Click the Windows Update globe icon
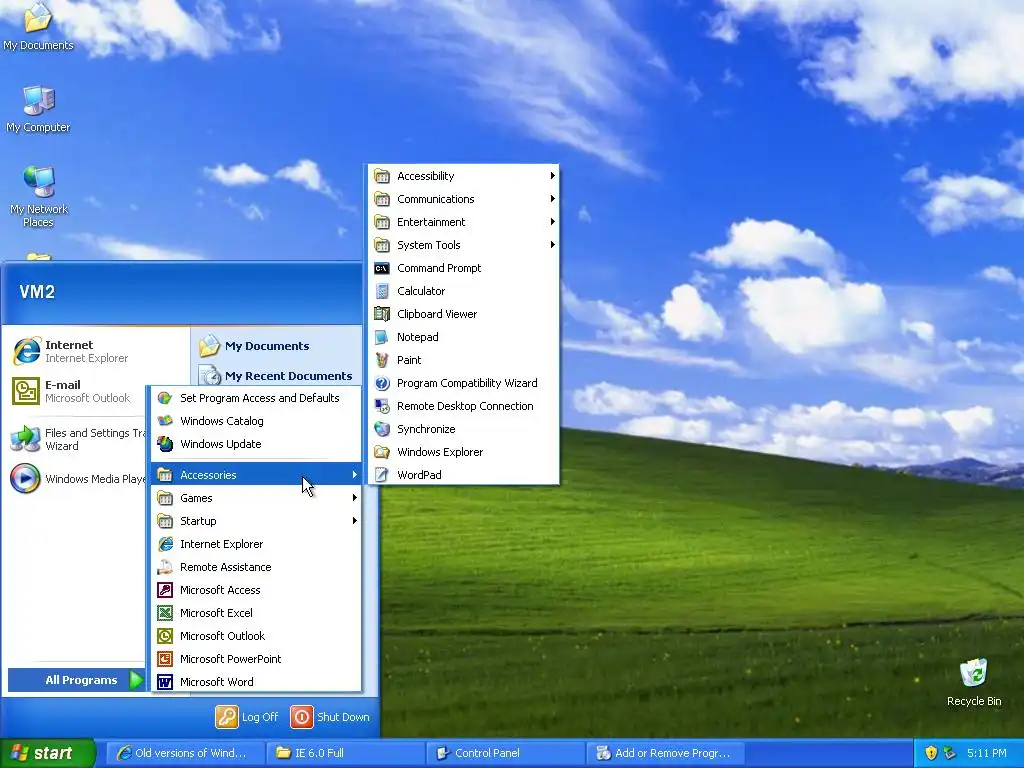This screenshot has width=1024, height=768. [x=165, y=444]
